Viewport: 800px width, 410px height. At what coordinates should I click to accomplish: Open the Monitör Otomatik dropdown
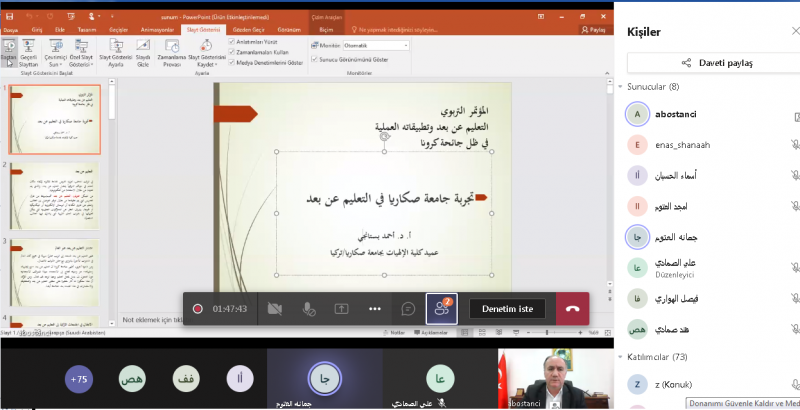click(x=375, y=45)
